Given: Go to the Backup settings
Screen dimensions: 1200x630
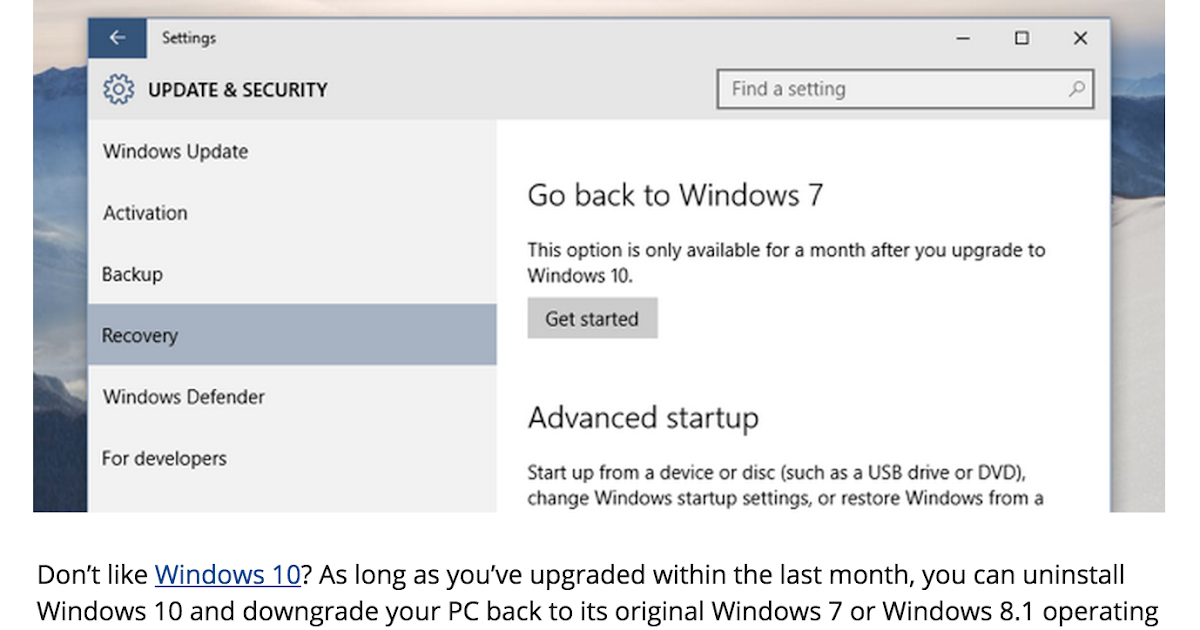Looking at the screenshot, I should [x=132, y=274].
